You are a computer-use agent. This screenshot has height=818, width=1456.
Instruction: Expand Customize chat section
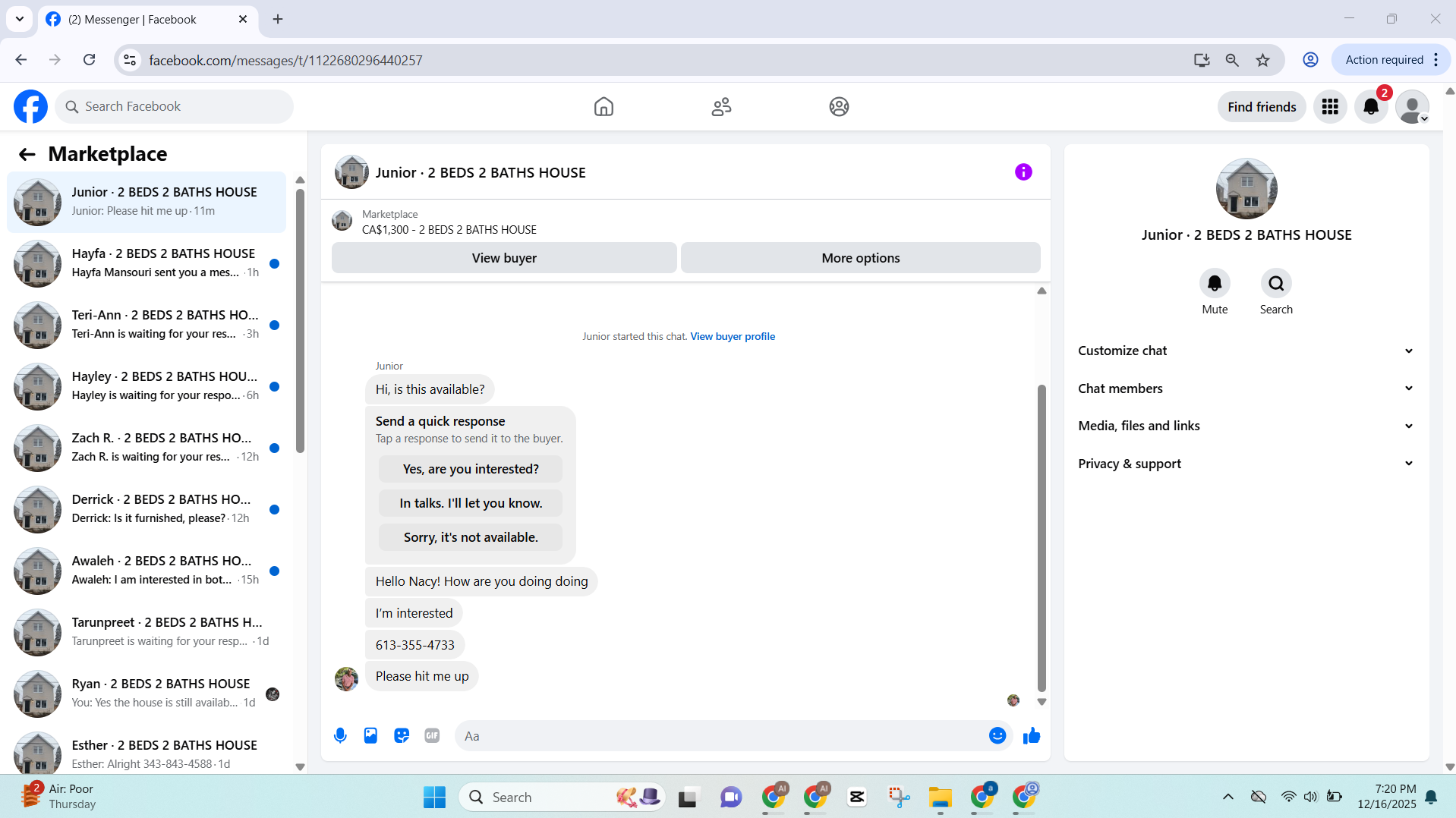tap(1246, 351)
